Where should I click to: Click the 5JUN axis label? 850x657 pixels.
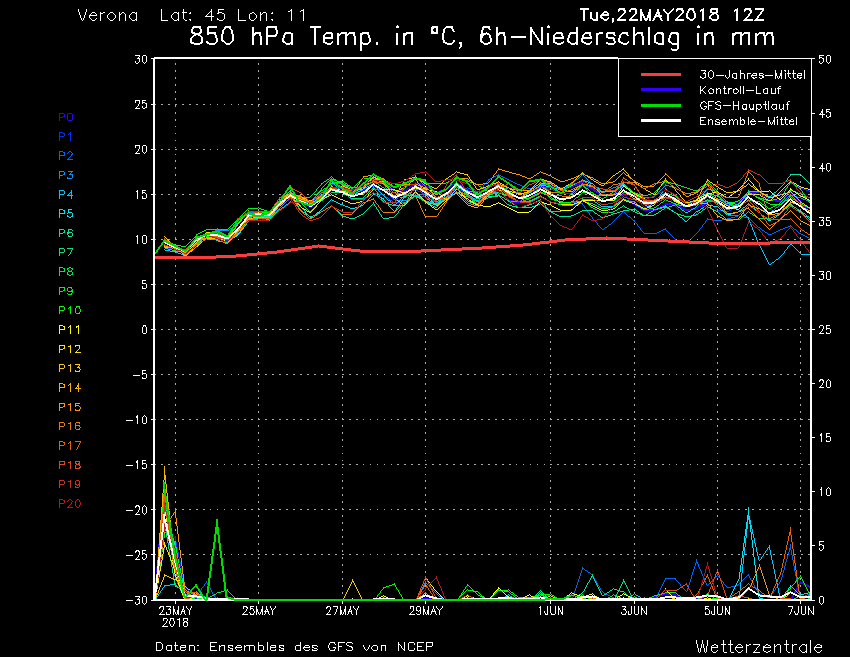[718, 611]
